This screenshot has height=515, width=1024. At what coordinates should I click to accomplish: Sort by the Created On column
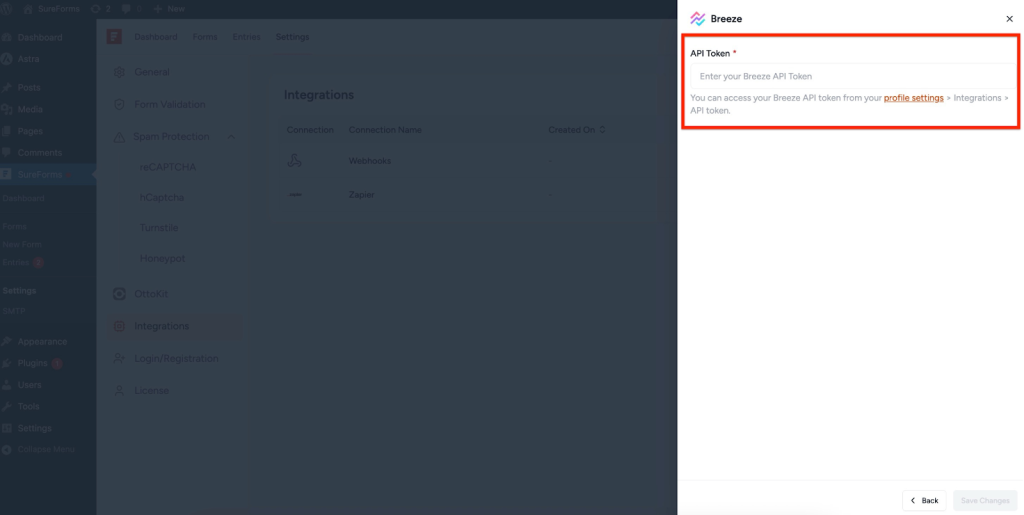point(577,130)
